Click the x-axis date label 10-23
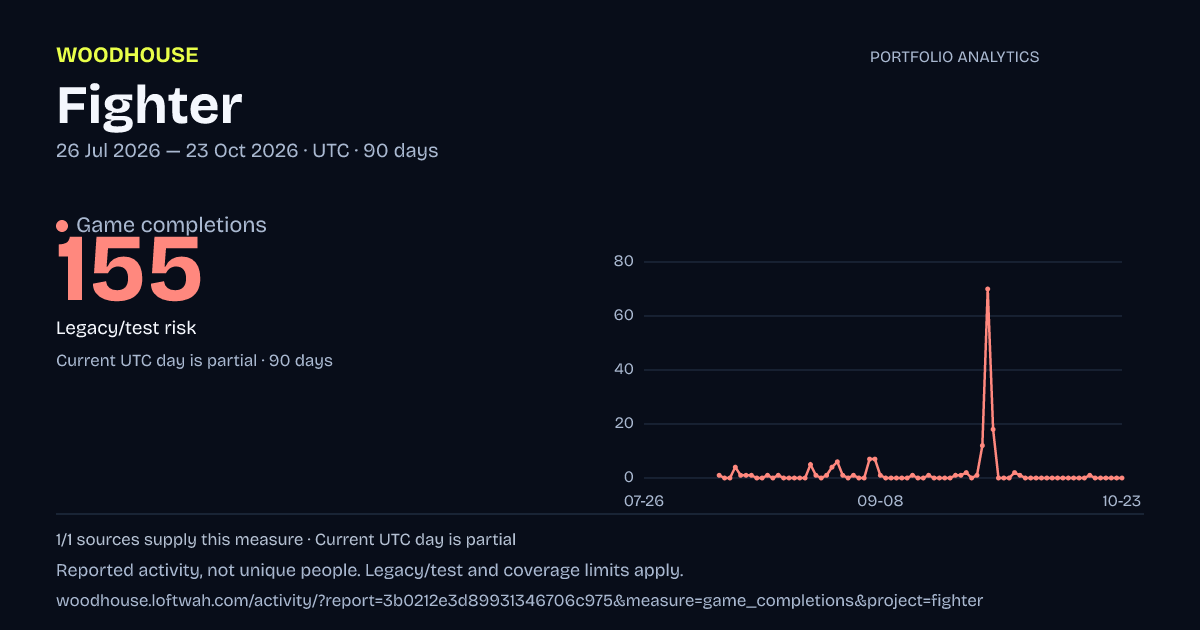This screenshot has height=630, width=1200. point(1122,500)
